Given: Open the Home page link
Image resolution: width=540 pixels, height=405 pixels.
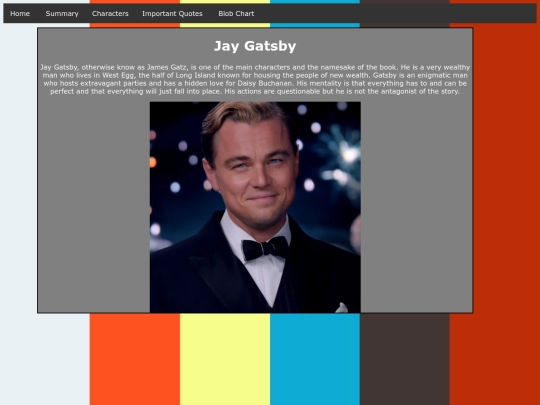Looking at the screenshot, I should click(x=20, y=14).
